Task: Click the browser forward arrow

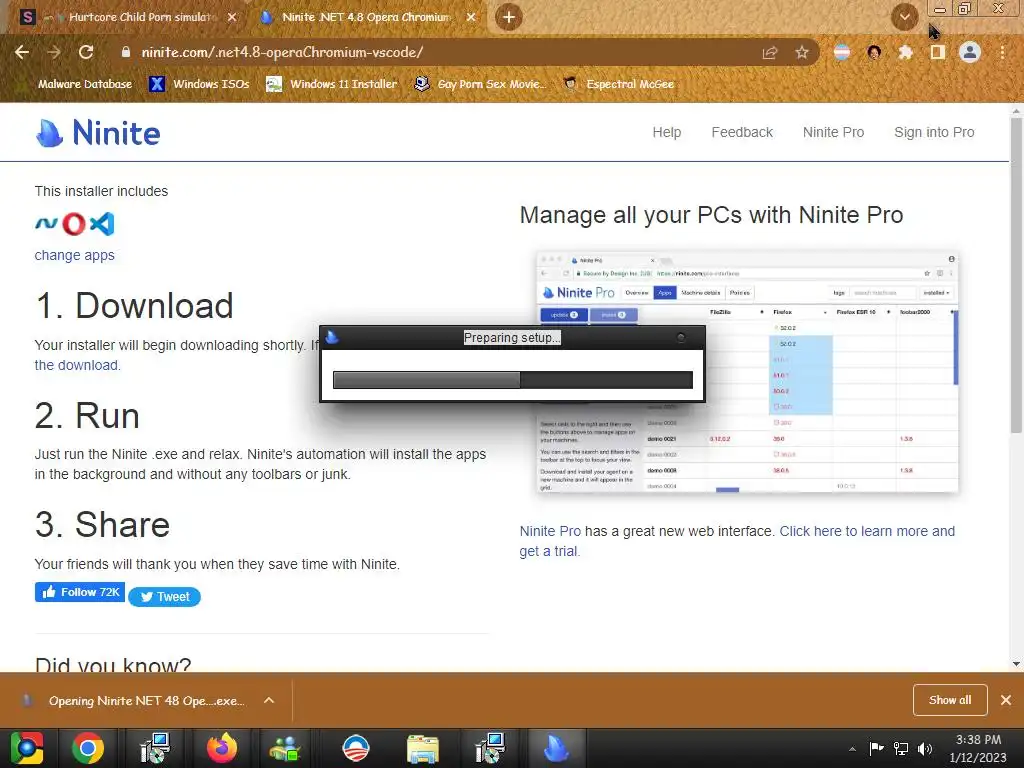Action: click(x=54, y=52)
